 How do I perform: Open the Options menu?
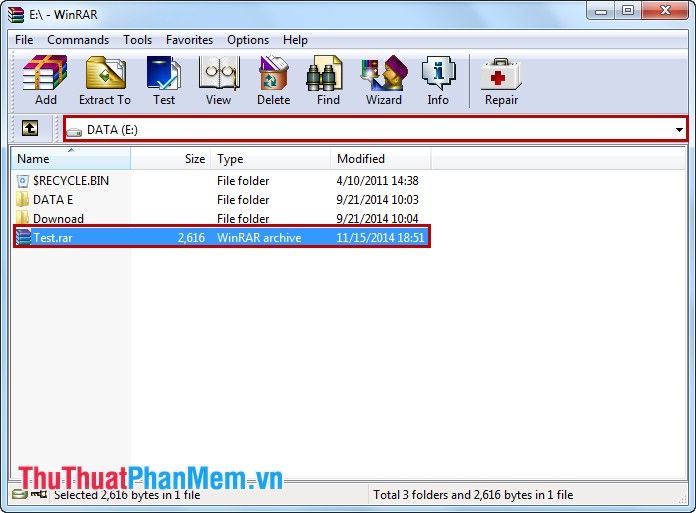click(248, 40)
